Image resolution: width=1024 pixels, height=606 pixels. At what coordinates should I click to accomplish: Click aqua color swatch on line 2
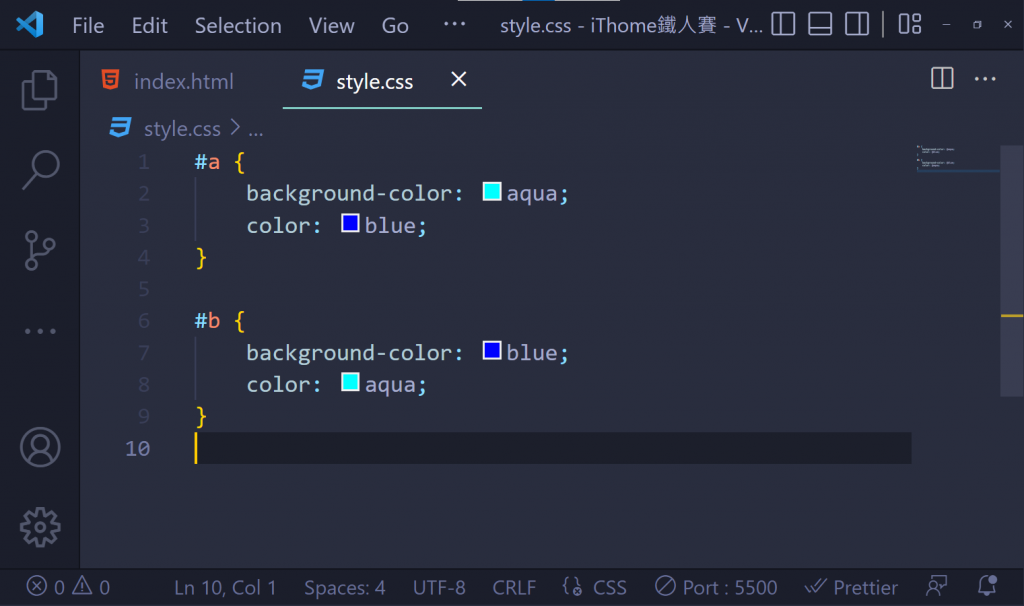[492, 192]
